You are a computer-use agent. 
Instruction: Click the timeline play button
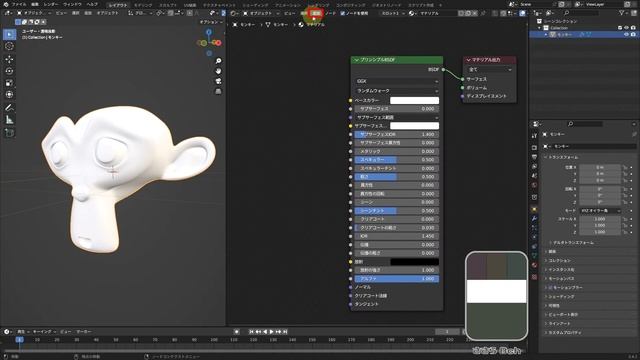click(x=271, y=332)
